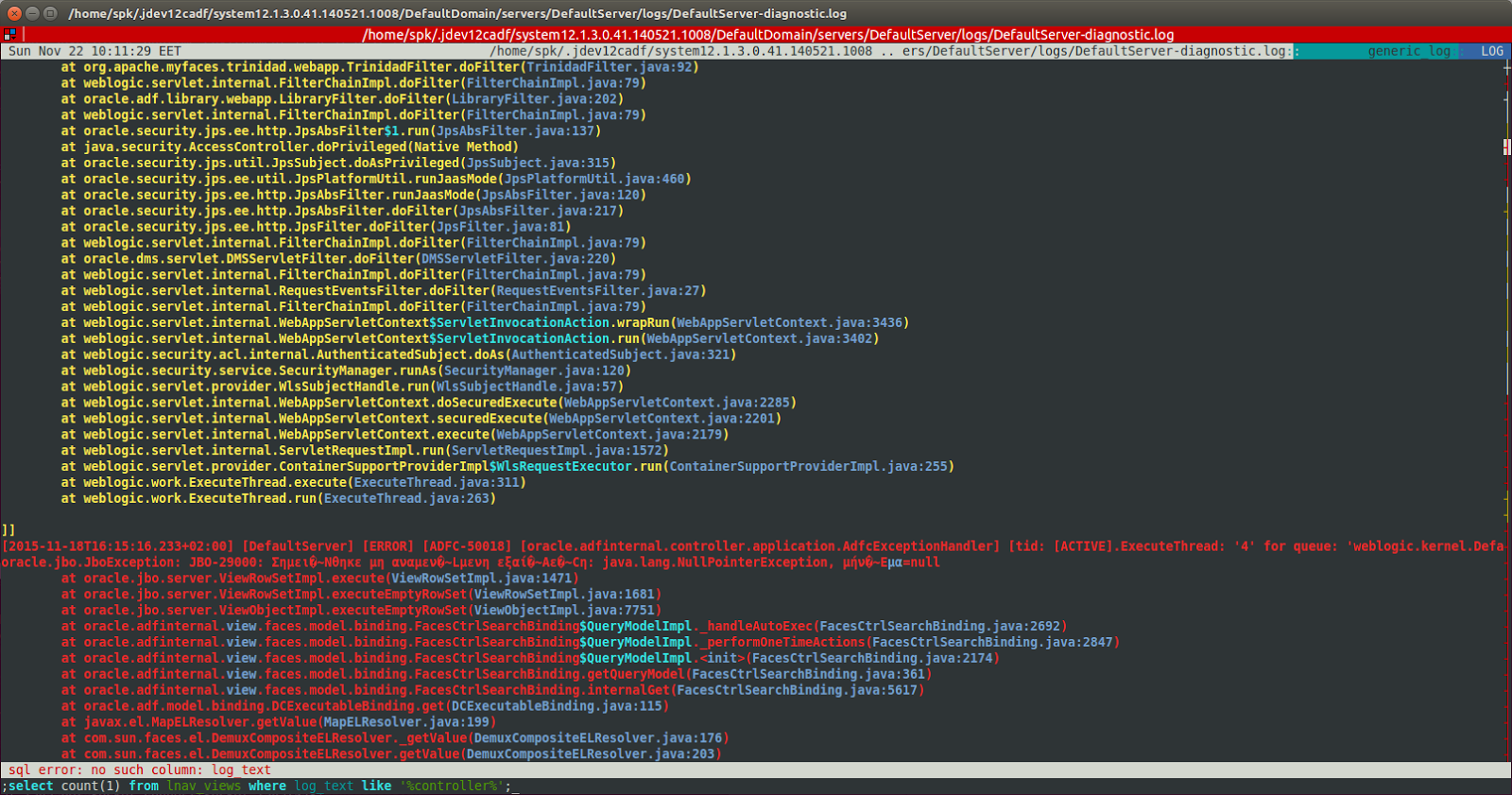
Task: Click the RequestEventsFilter.java:27 stack line
Action: click(384, 291)
